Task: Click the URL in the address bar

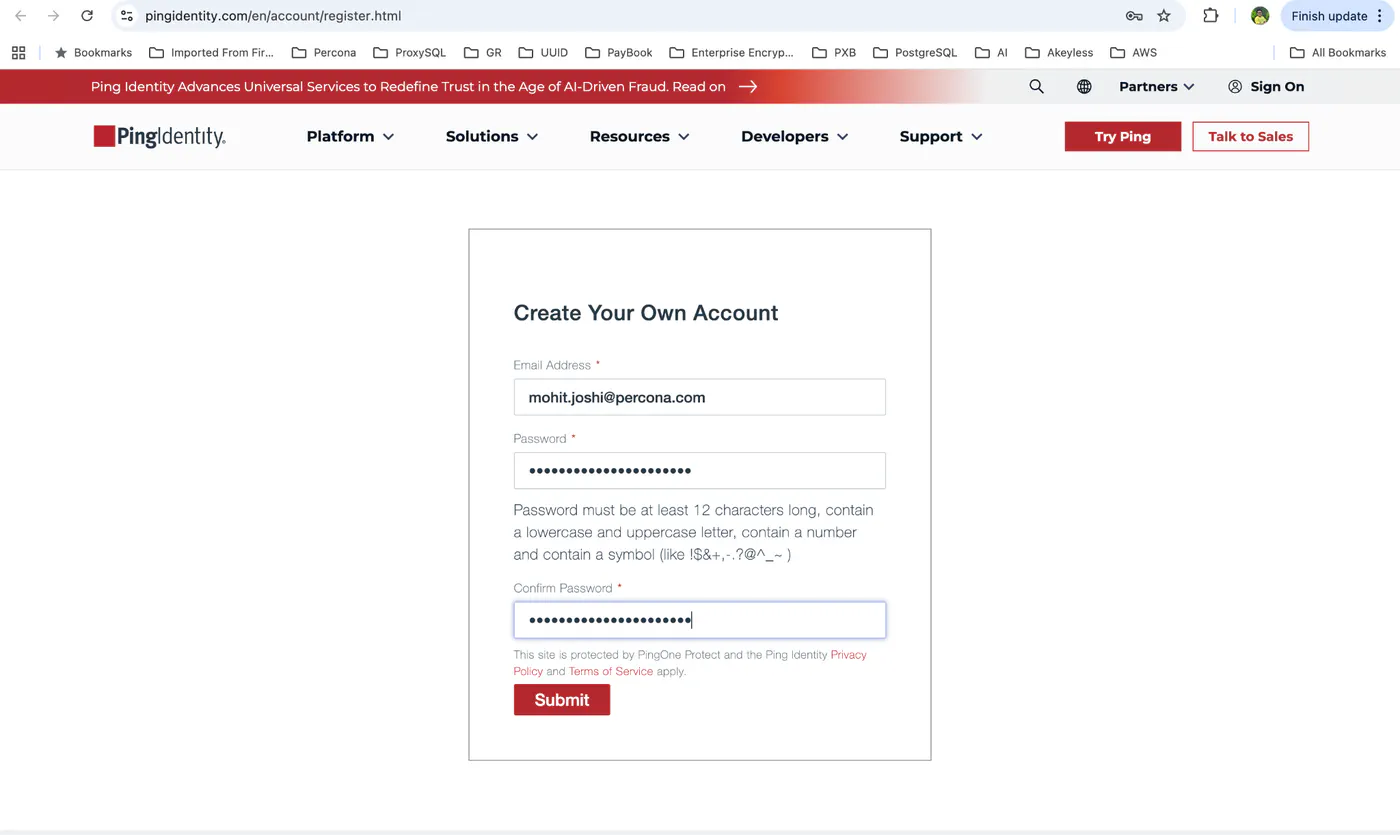Action: [273, 16]
